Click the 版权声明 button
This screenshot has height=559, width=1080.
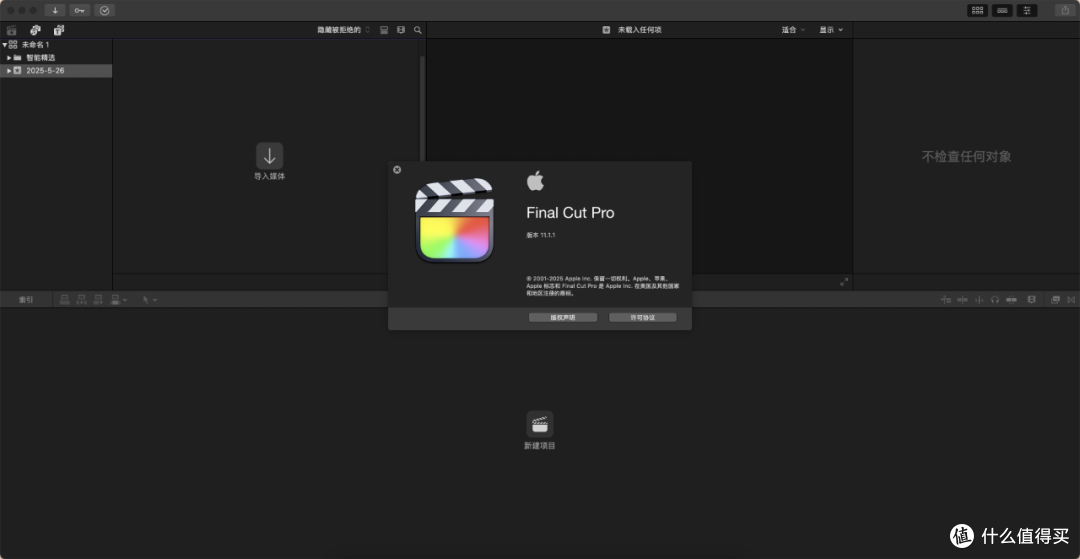click(563, 317)
